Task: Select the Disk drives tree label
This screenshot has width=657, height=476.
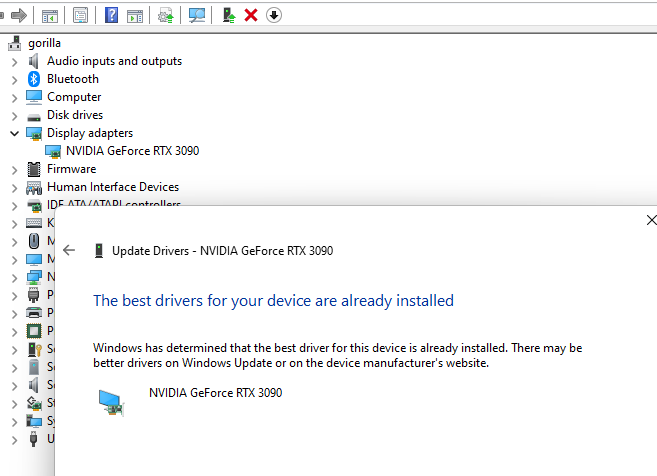Action: point(75,115)
